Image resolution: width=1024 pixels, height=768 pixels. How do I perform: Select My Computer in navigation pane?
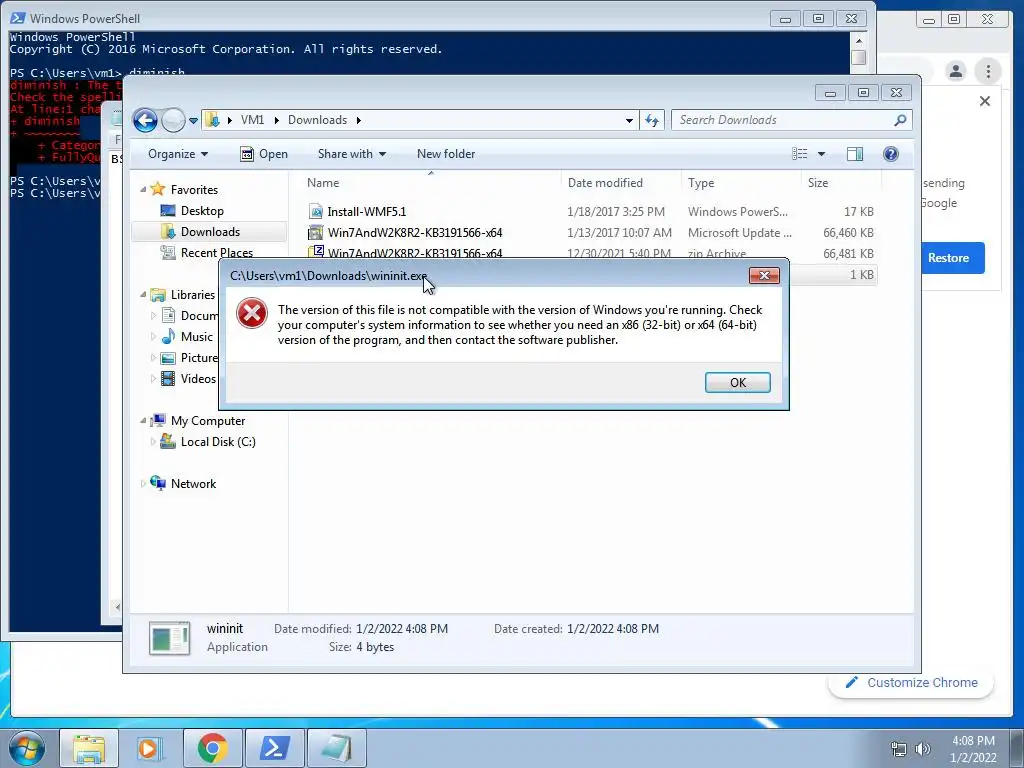coord(208,421)
